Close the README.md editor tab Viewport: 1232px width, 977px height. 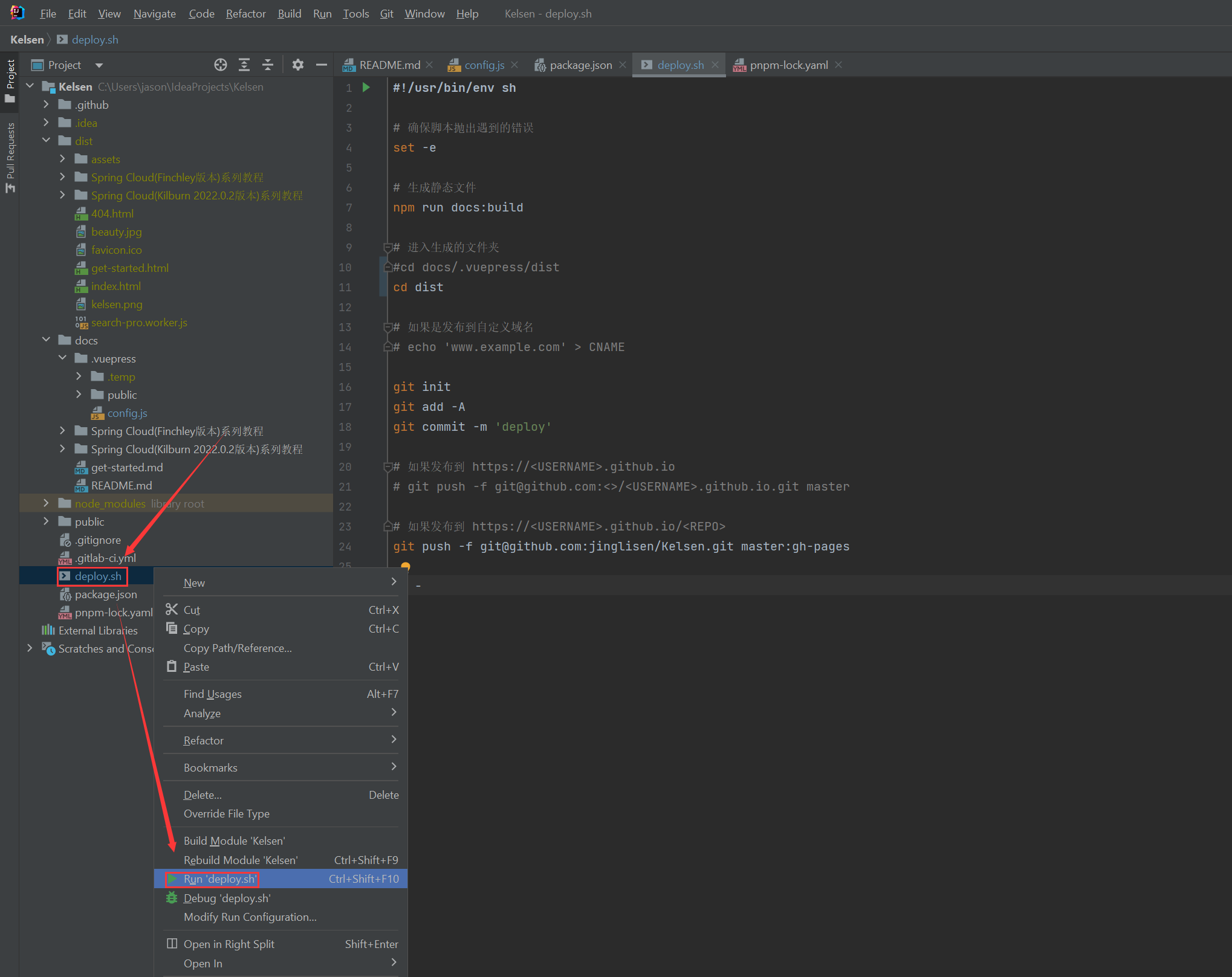pos(429,65)
